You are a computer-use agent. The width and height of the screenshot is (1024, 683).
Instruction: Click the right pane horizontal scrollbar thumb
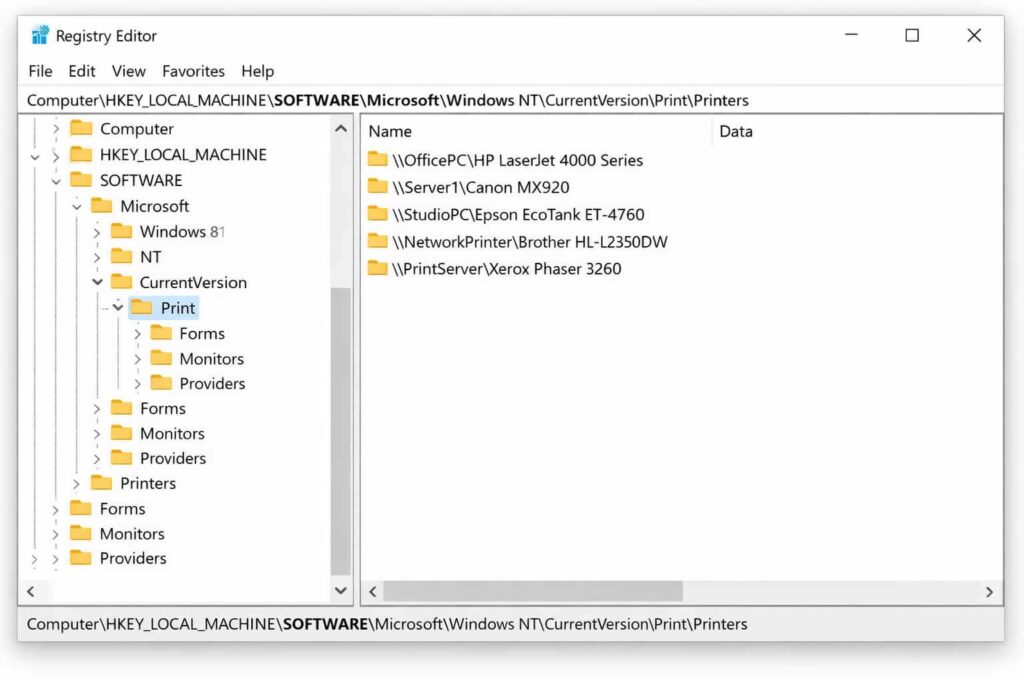[532, 592]
